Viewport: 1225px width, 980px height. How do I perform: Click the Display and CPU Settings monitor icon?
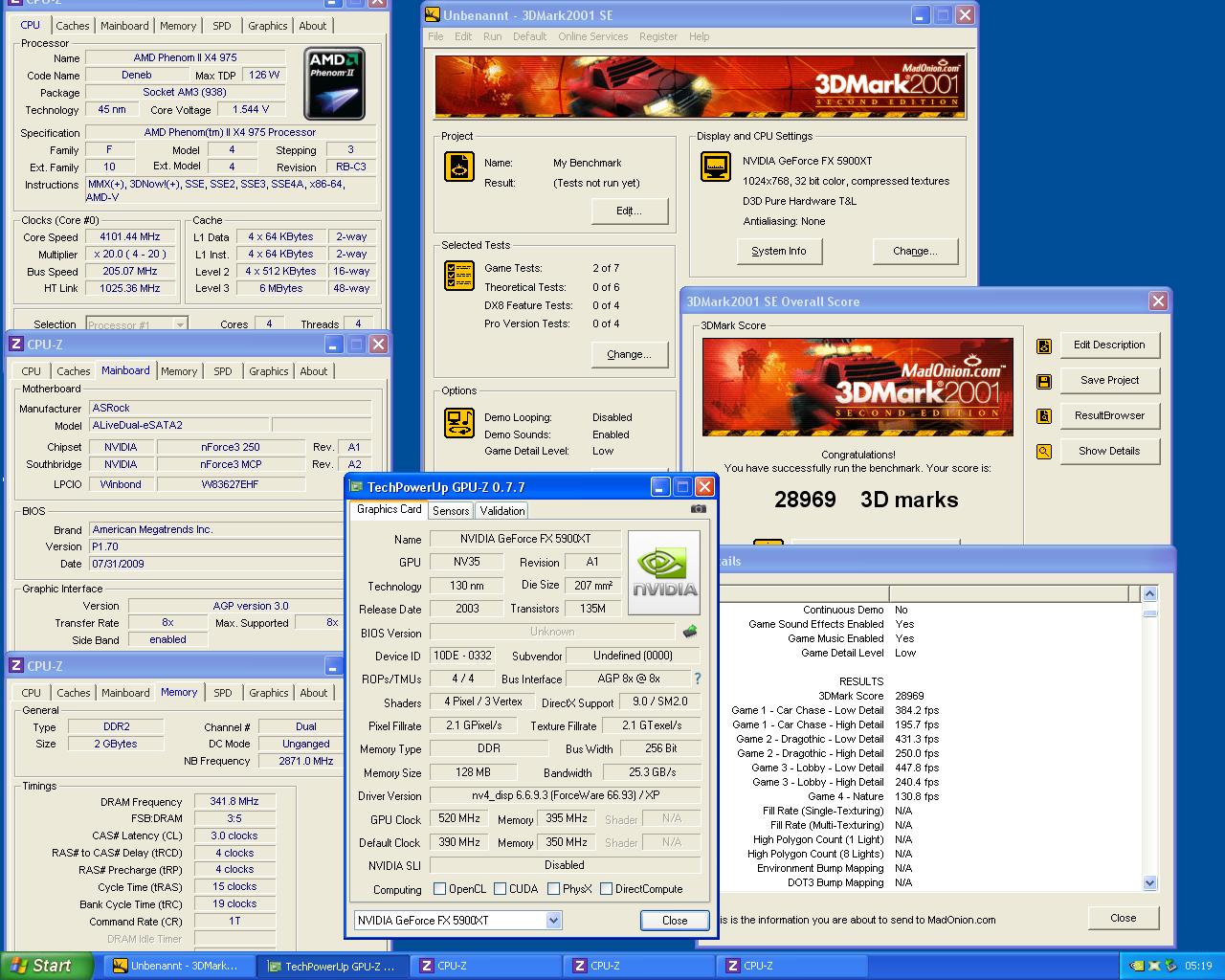(x=716, y=167)
